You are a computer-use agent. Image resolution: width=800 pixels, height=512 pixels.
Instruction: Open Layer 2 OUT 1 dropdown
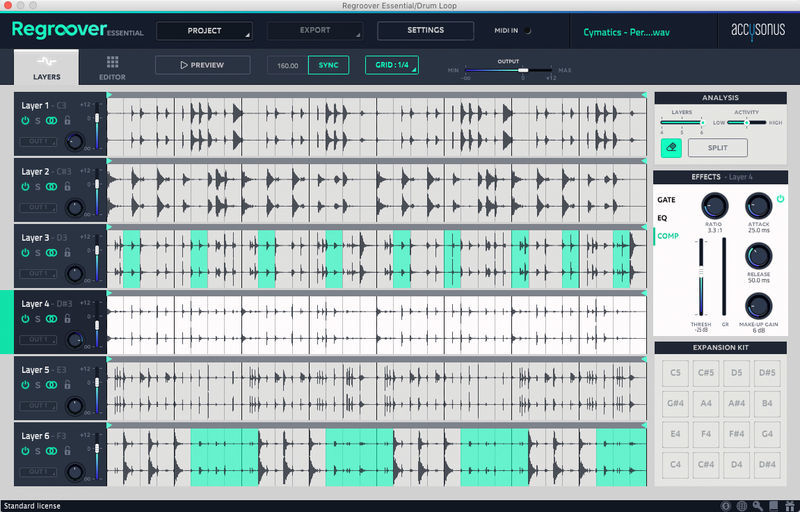pos(38,207)
